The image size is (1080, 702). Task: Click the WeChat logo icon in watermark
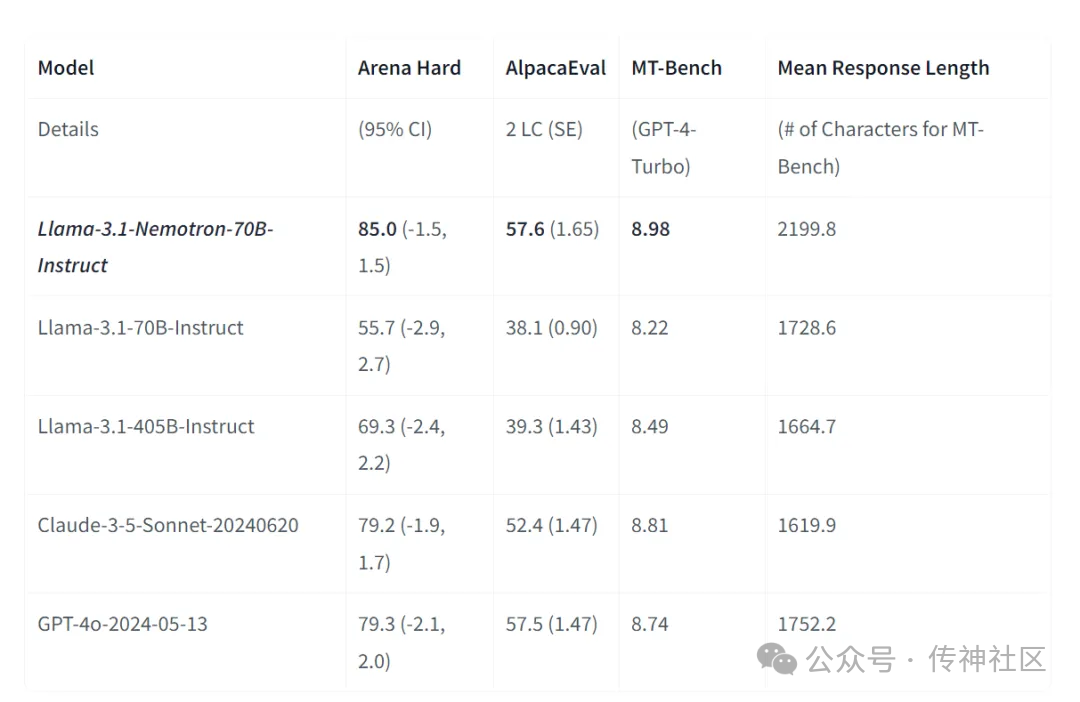pyautogui.click(x=776, y=659)
